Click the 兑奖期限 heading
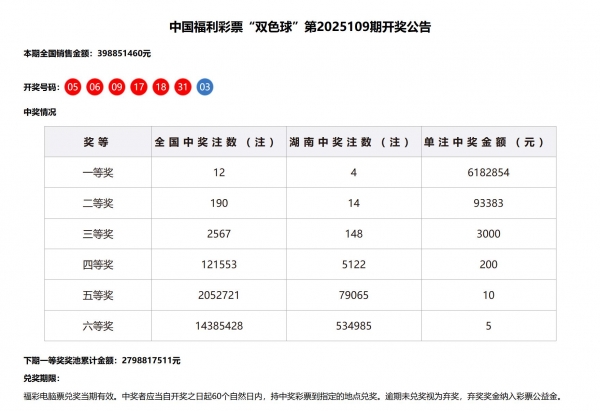The image size is (600, 411). pyautogui.click(x=41, y=378)
